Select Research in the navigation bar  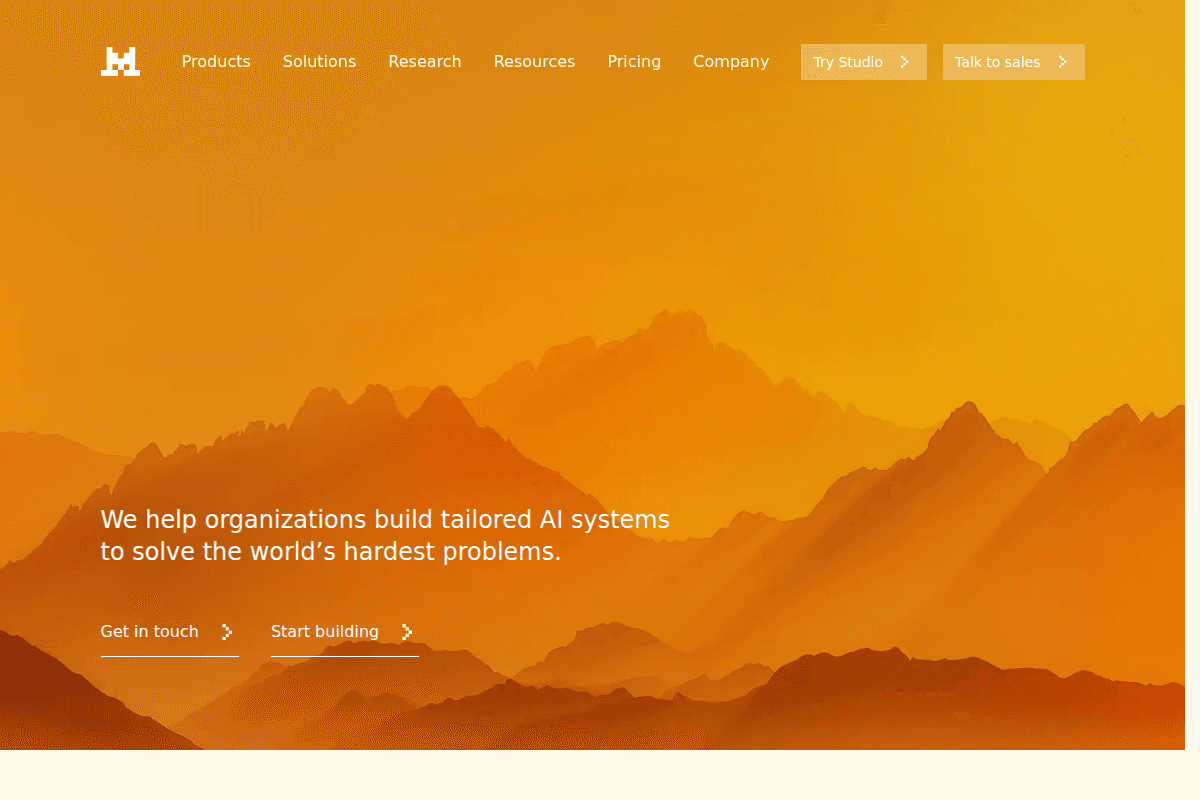[424, 61]
